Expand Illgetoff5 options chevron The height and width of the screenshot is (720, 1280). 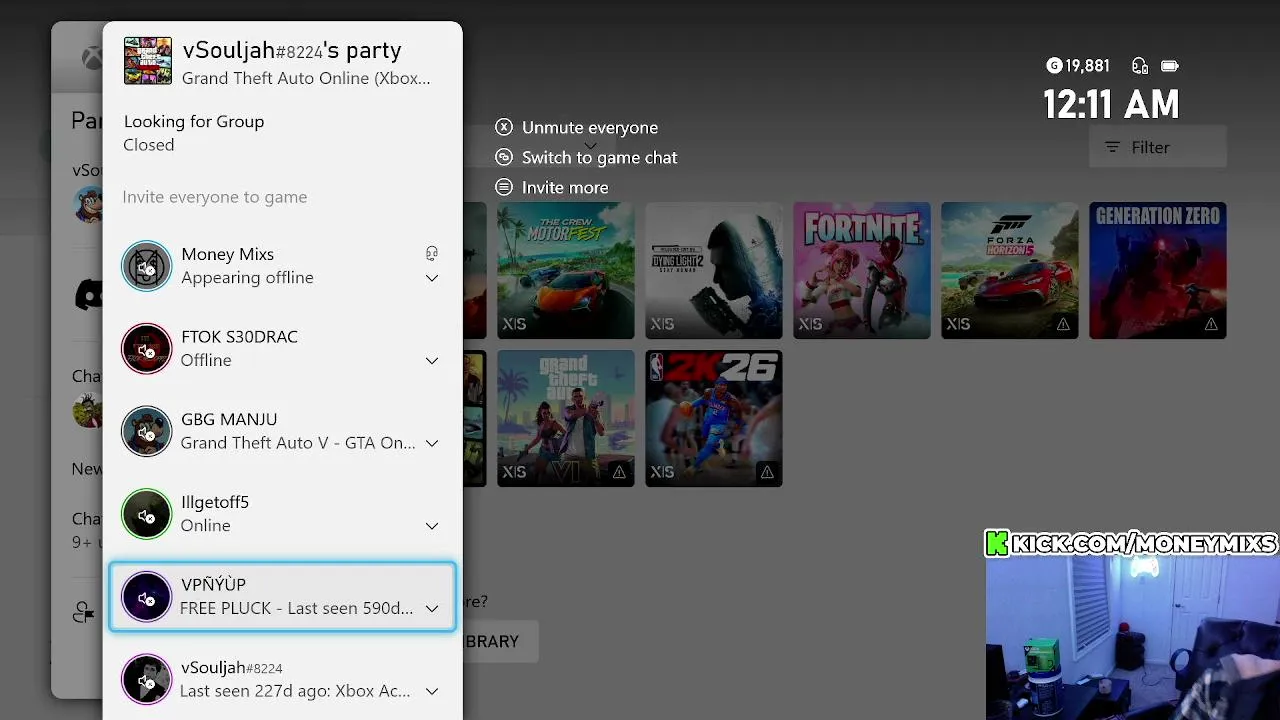click(x=432, y=526)
